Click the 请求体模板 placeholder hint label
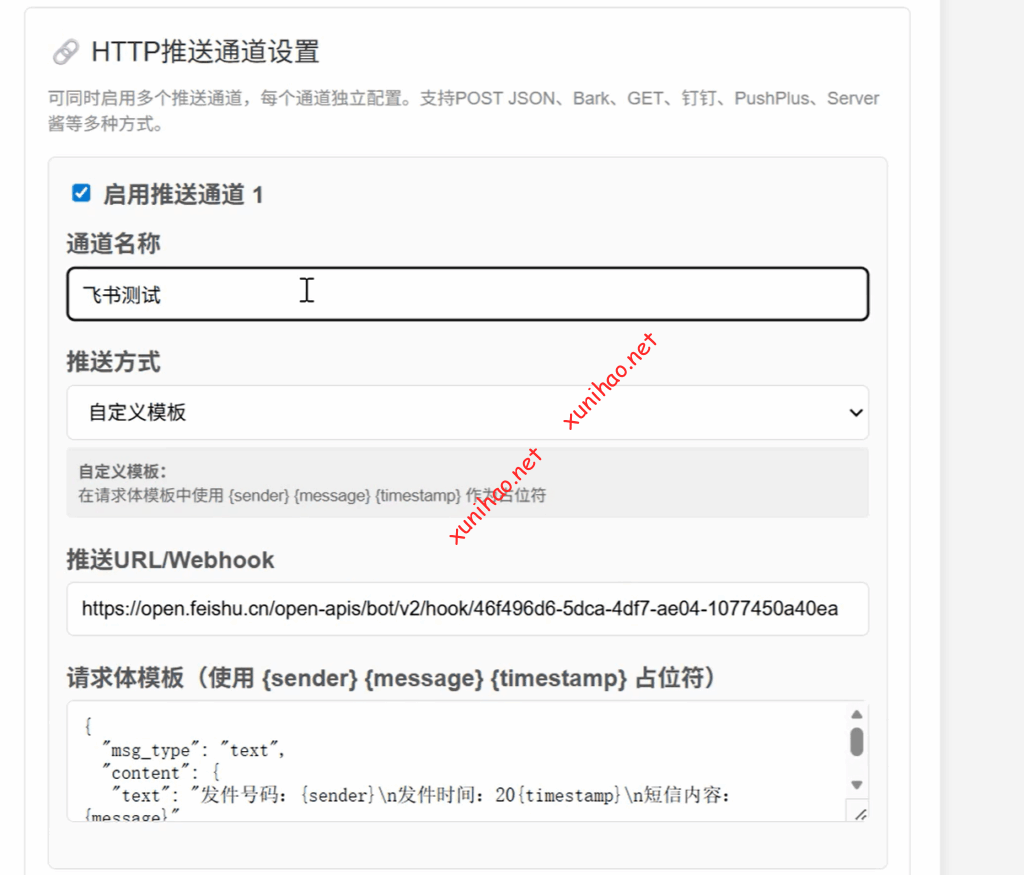 point(391,678)
